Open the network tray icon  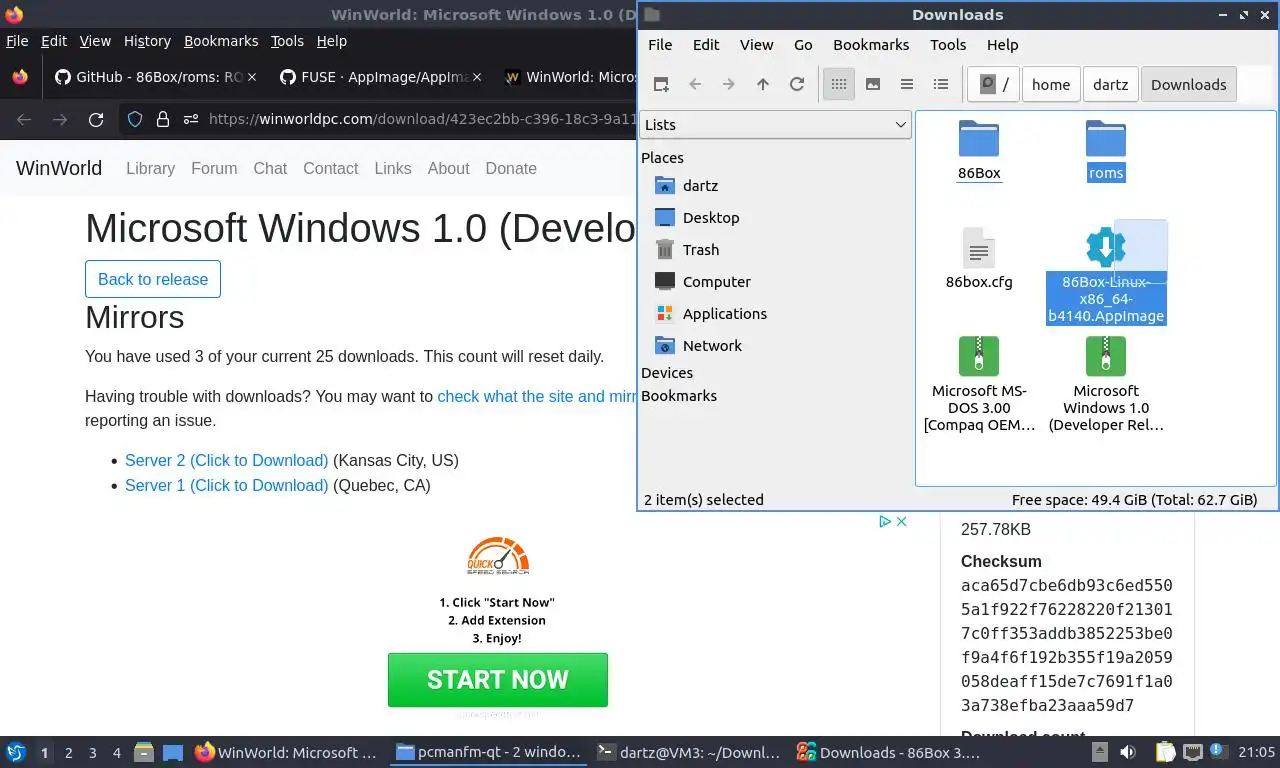[x=1192, y=752]
